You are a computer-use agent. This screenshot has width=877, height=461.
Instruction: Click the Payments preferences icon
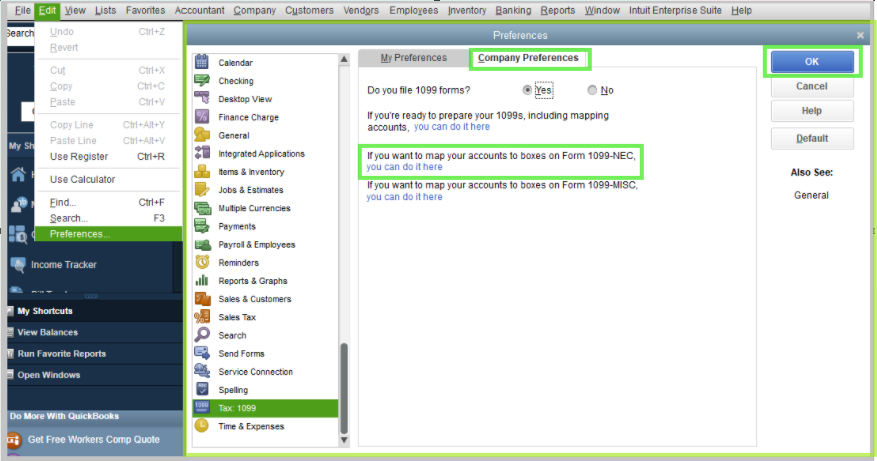[x=202, y=226]
